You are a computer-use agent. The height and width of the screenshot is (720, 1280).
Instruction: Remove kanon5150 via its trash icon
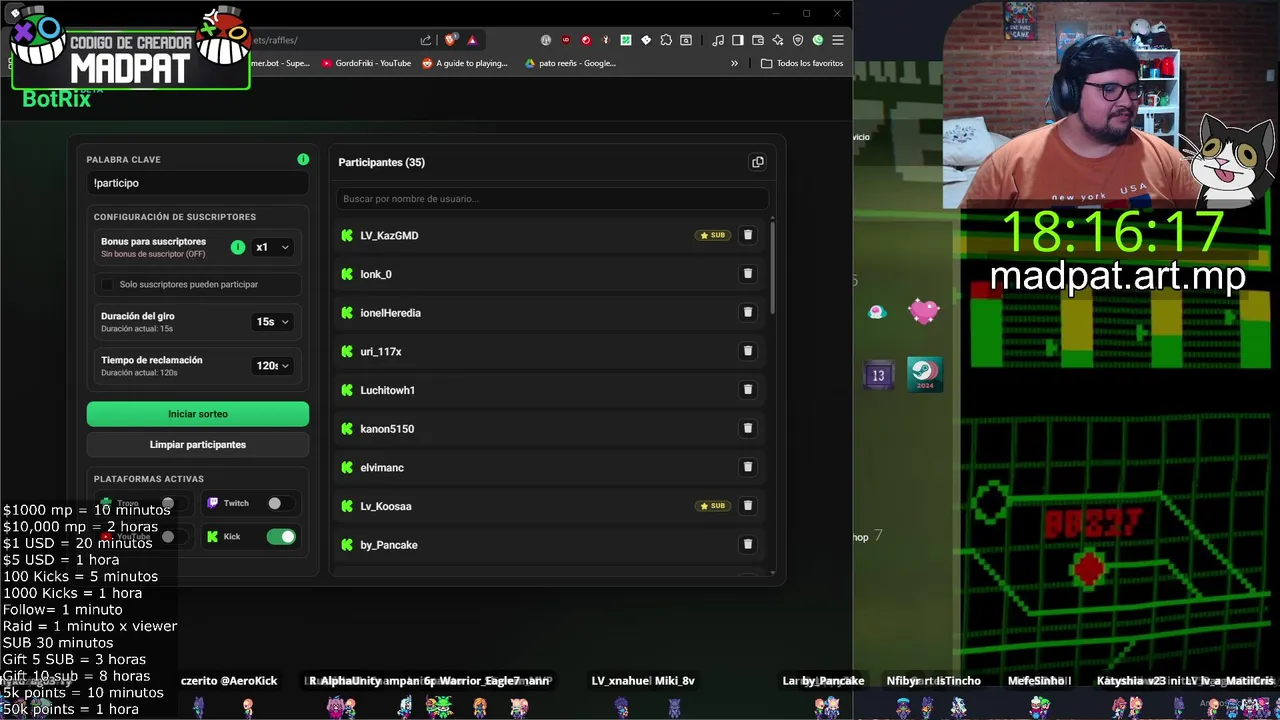(x=748, y=428)
